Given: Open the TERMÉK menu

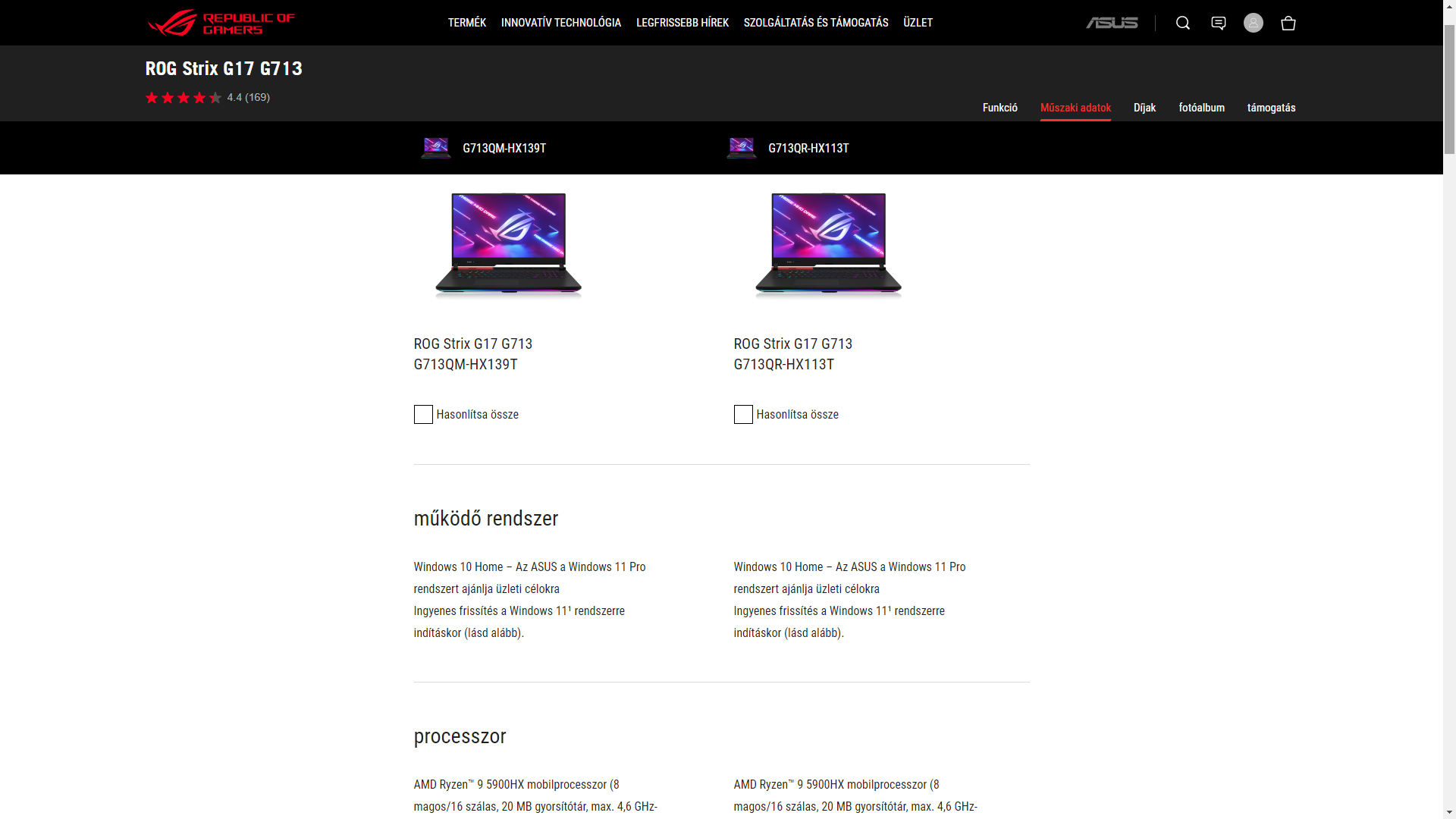Looking at the screenshot, I should pyautogui.click(x=467, y=23).
